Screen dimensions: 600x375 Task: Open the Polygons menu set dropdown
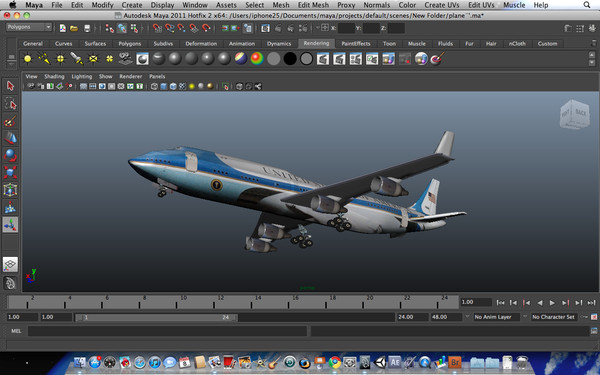tap(29, 27)
